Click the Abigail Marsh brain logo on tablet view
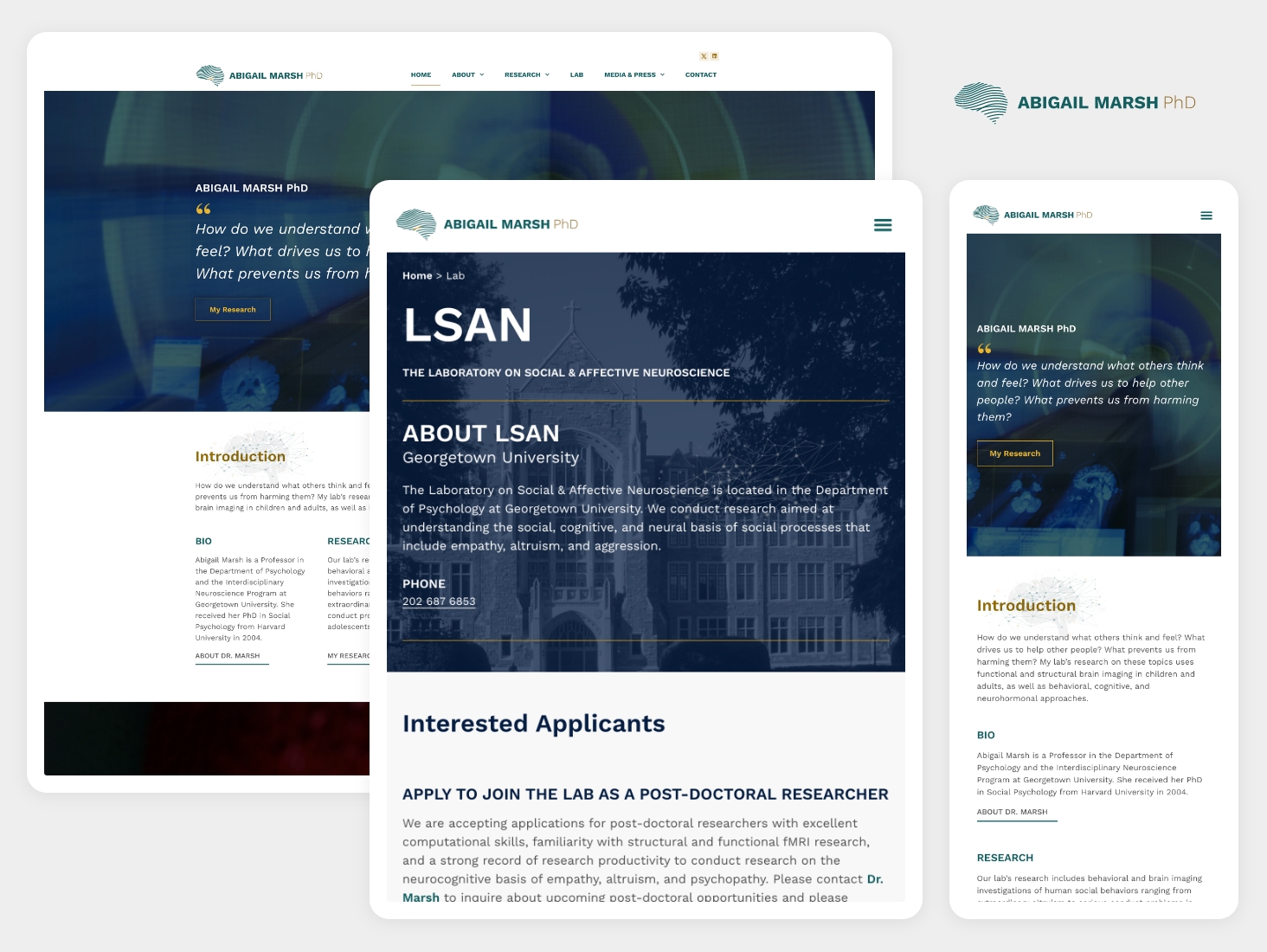This screenshot has height=952, width=1267. (x=418, y=223)
